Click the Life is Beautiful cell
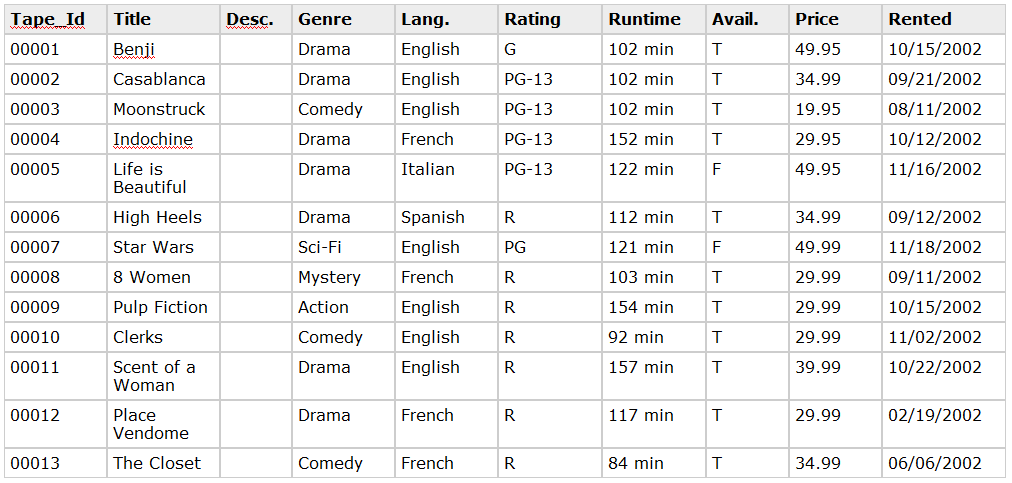The image size is (1012, 483). pyautogui.click(x=163, y=178)
